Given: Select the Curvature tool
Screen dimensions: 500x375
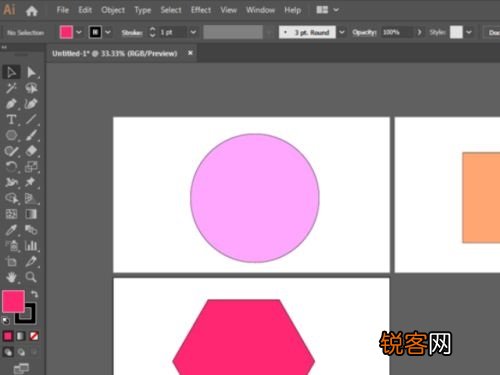Looking at the screenshot, I should [31, 104].
